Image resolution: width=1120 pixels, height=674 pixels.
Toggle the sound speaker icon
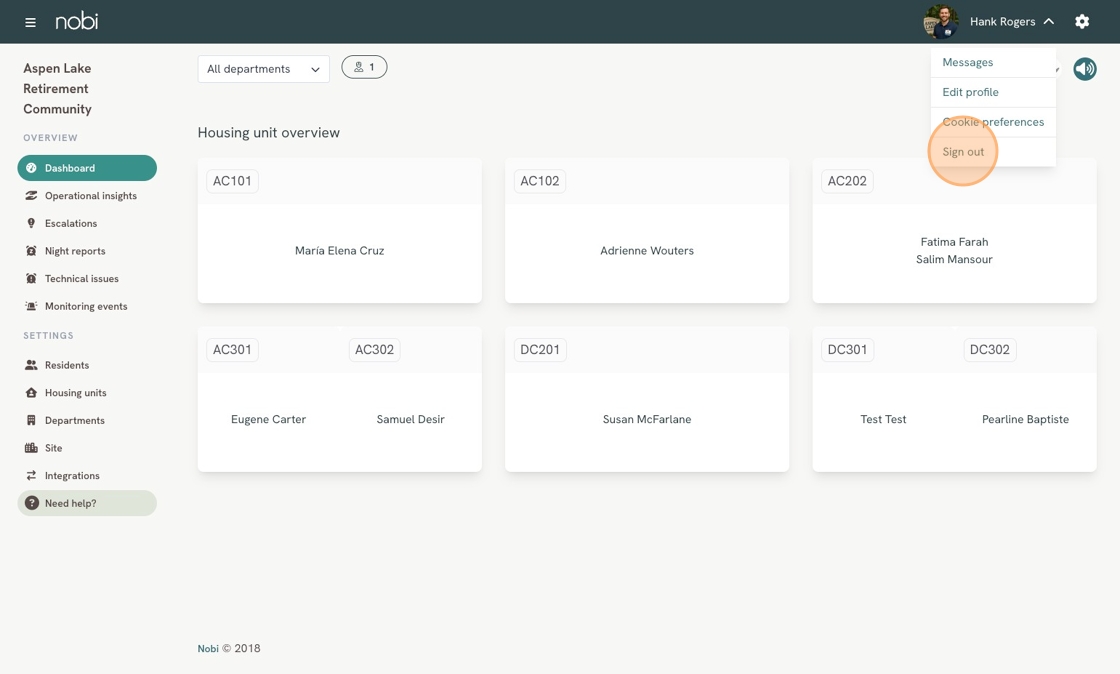click(1085, 69)
